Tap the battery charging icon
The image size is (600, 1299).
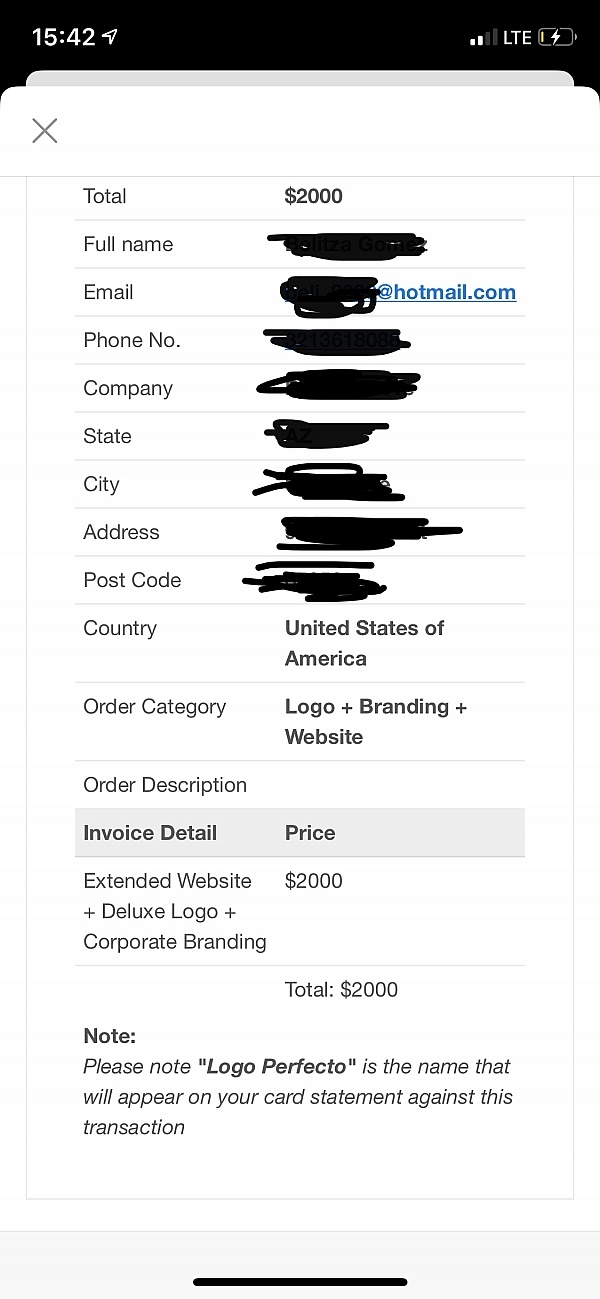pos(557,38)
